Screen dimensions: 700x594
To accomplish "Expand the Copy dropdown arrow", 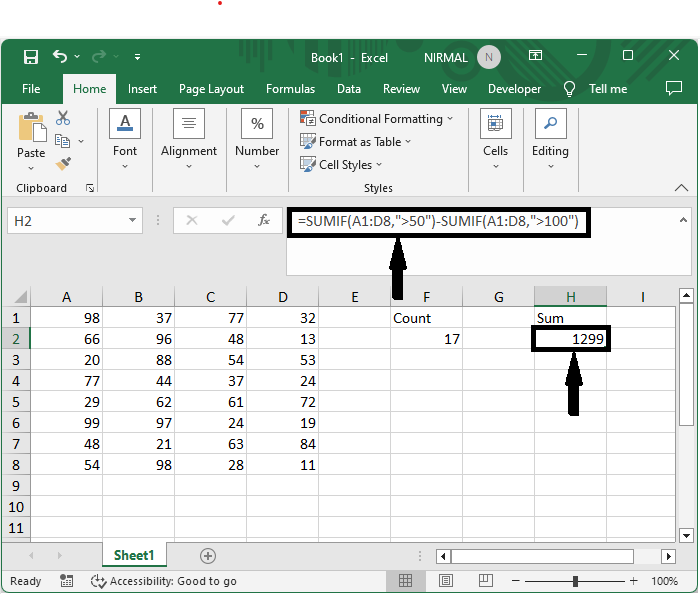I will tap(81, 141).
